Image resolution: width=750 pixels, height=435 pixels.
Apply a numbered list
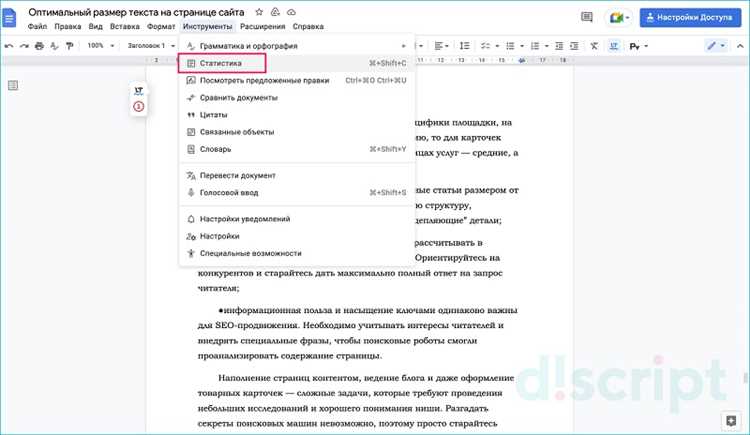[535, 46]
